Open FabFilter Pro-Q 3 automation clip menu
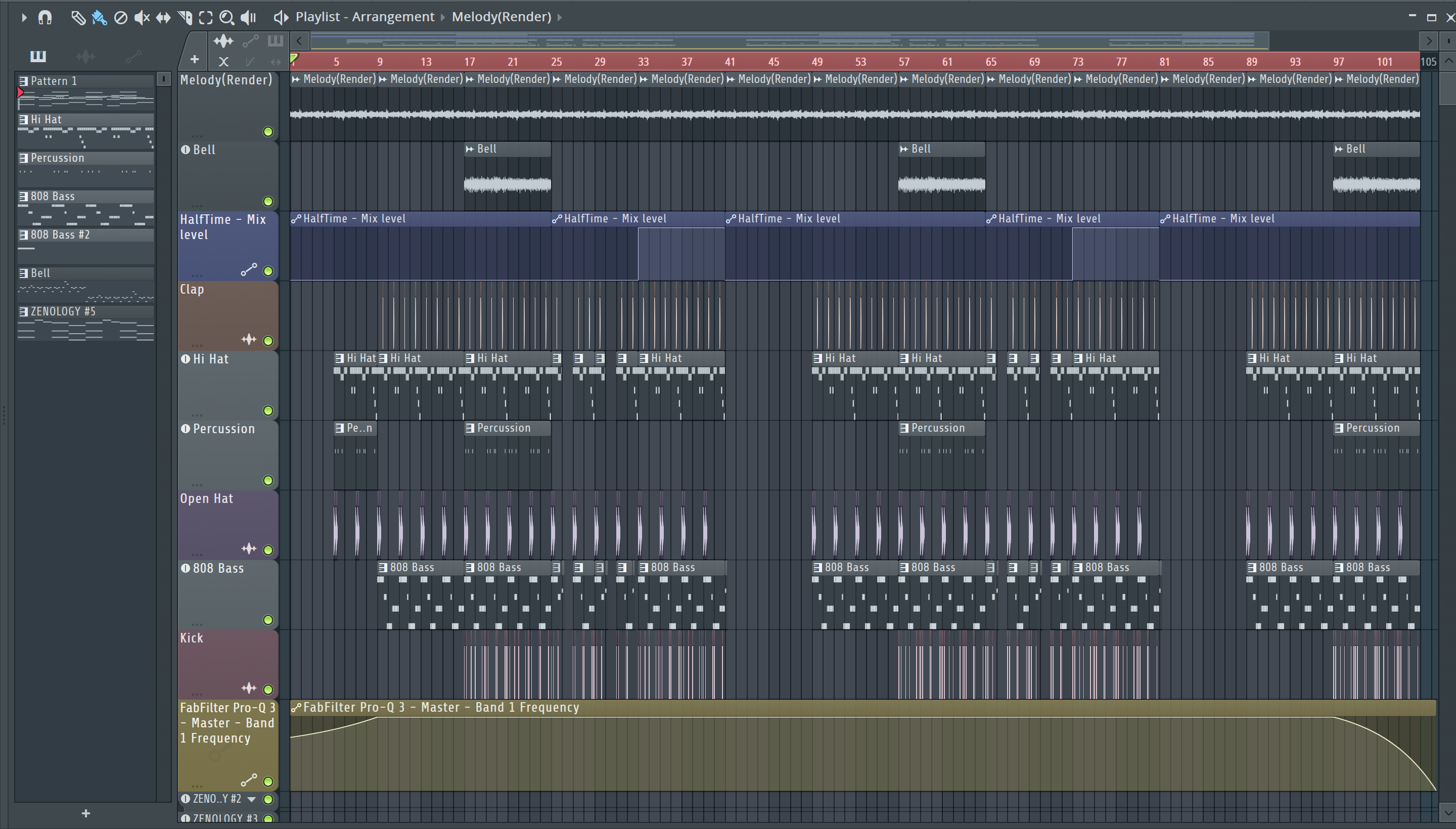 click(x=296, y=708)
